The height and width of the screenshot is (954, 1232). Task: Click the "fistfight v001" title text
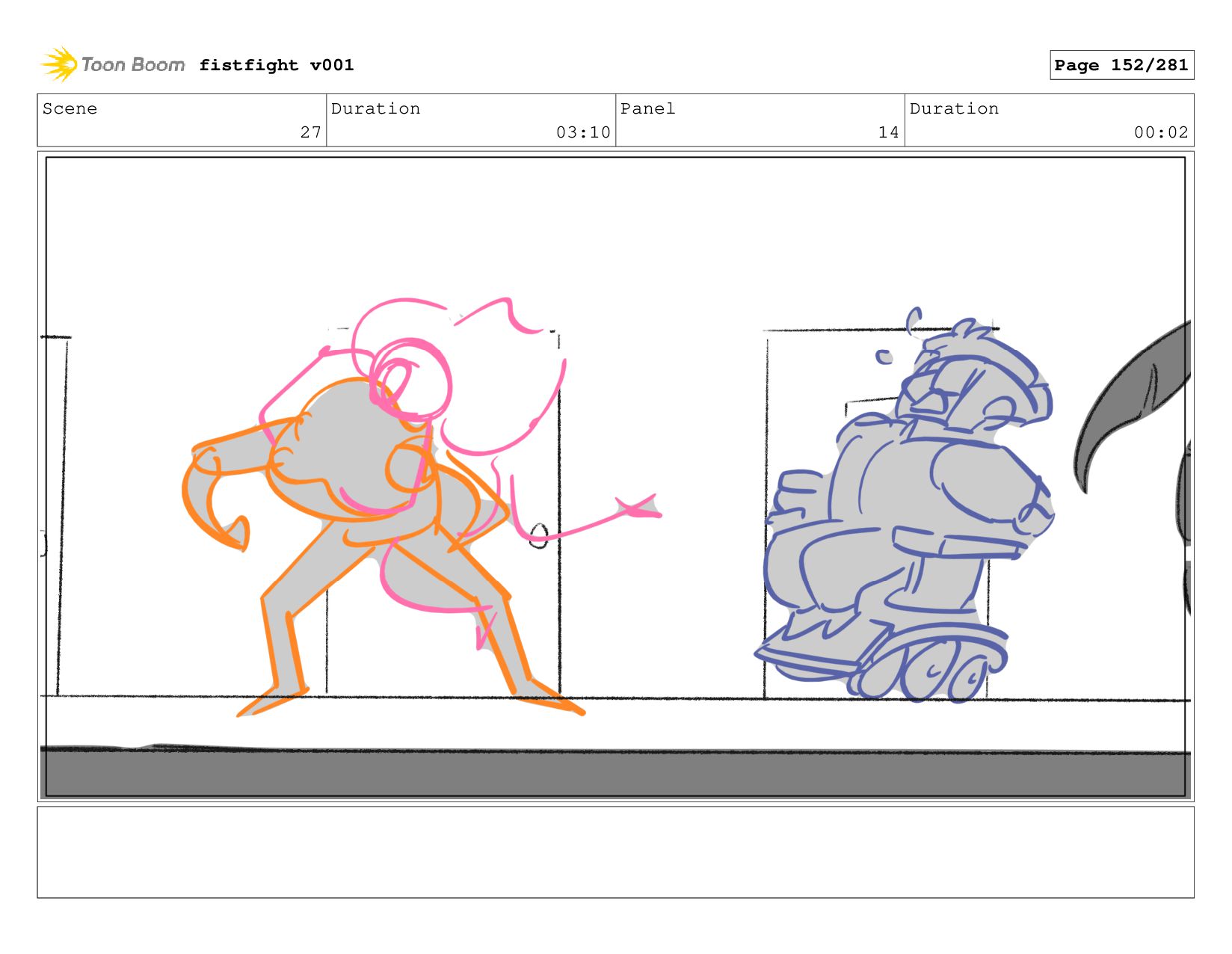[277, 65]
